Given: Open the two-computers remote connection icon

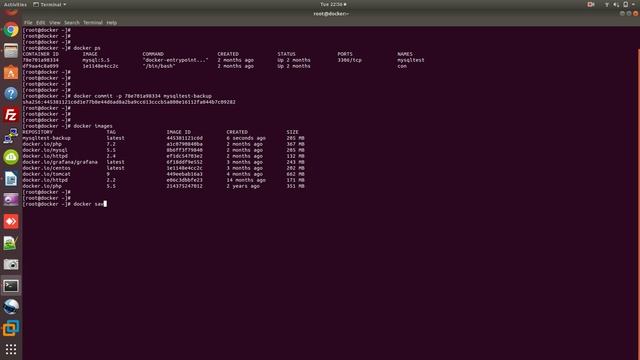Looking at the screenshot, I should 11,136.
